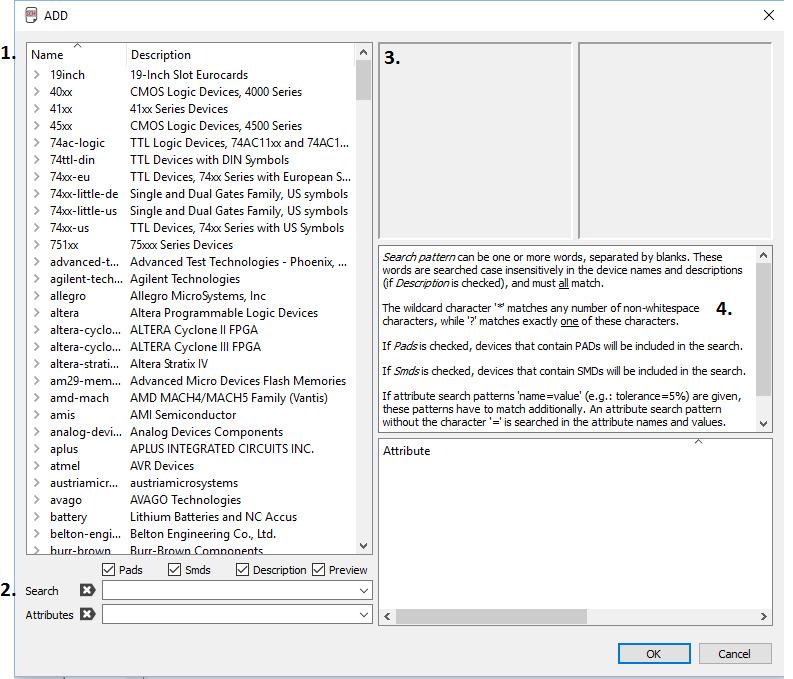The height and width of the screenshot is (679, 793).
Task: Expand the 74xx-us library
Action: click(x=36, y=228)
